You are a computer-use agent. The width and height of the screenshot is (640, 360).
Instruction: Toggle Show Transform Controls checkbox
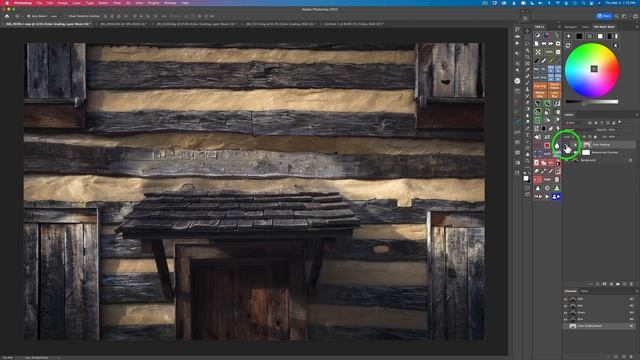tap(66, 16)
